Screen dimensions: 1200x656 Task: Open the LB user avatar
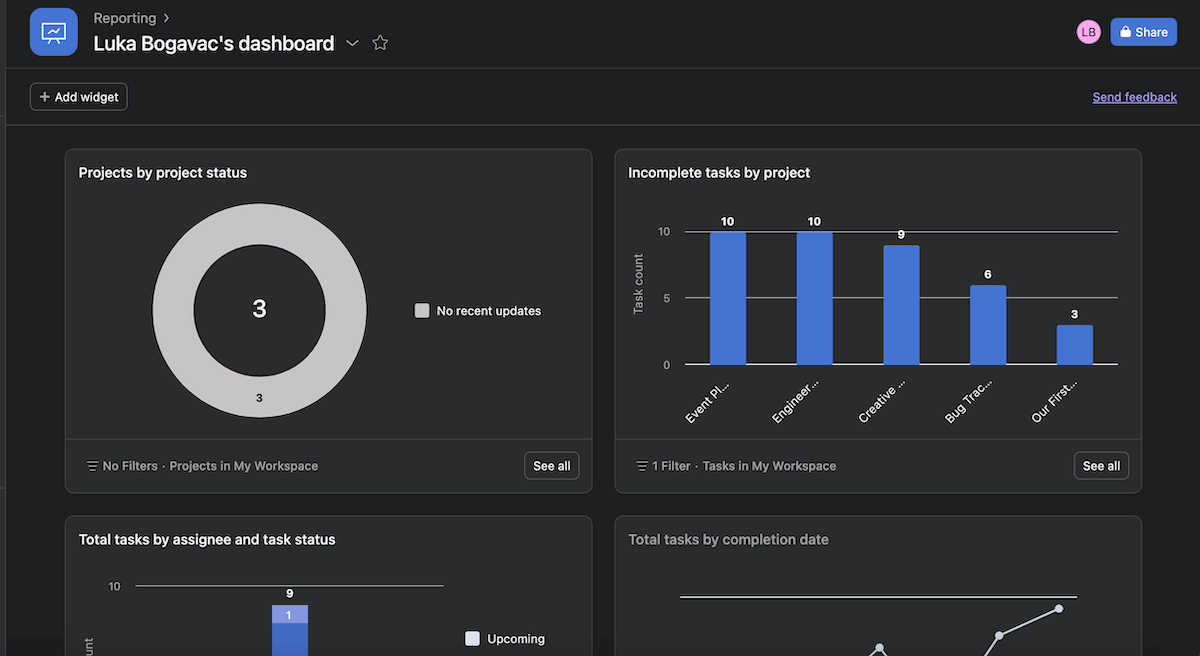click(x=1088, y=32)
